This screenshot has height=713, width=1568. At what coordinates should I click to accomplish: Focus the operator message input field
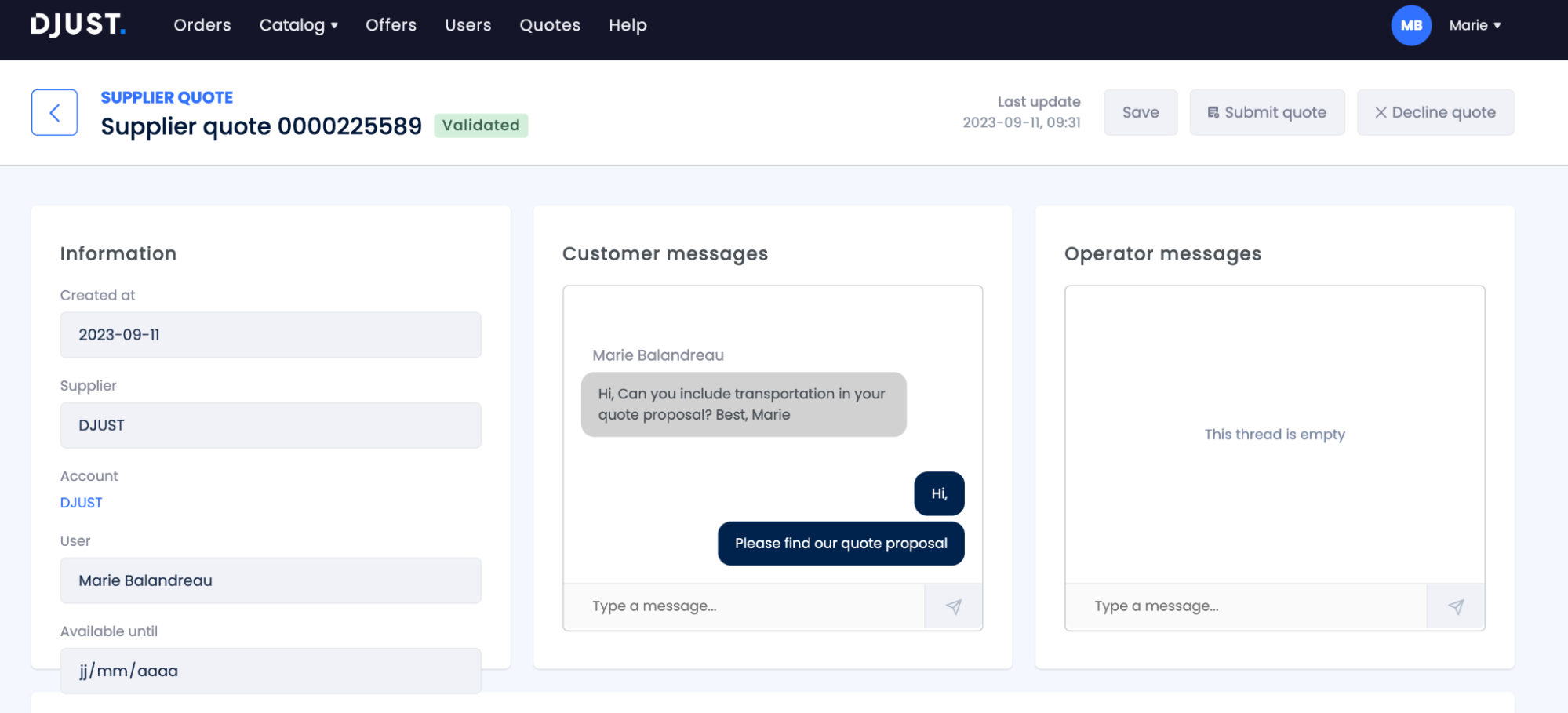pyautogui.click(x=1245, y=606)
